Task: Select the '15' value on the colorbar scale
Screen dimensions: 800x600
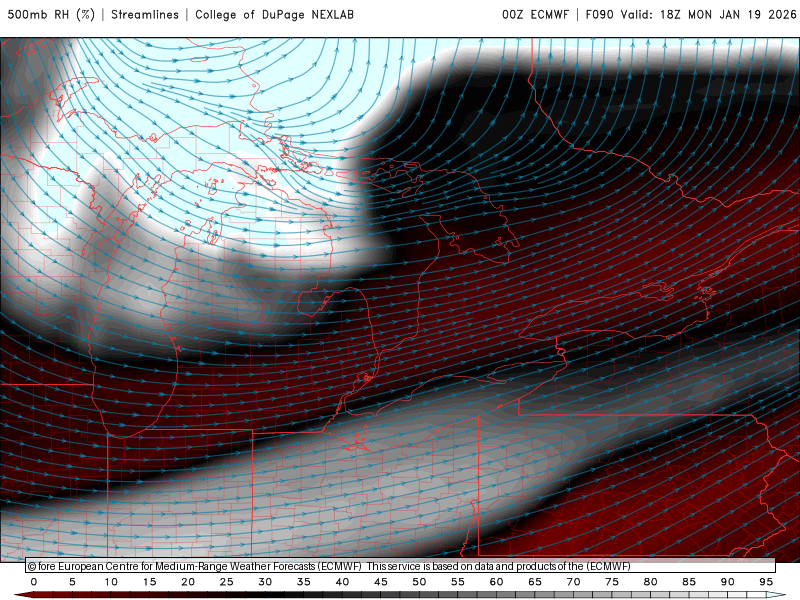Action: [x=149, y=582]
